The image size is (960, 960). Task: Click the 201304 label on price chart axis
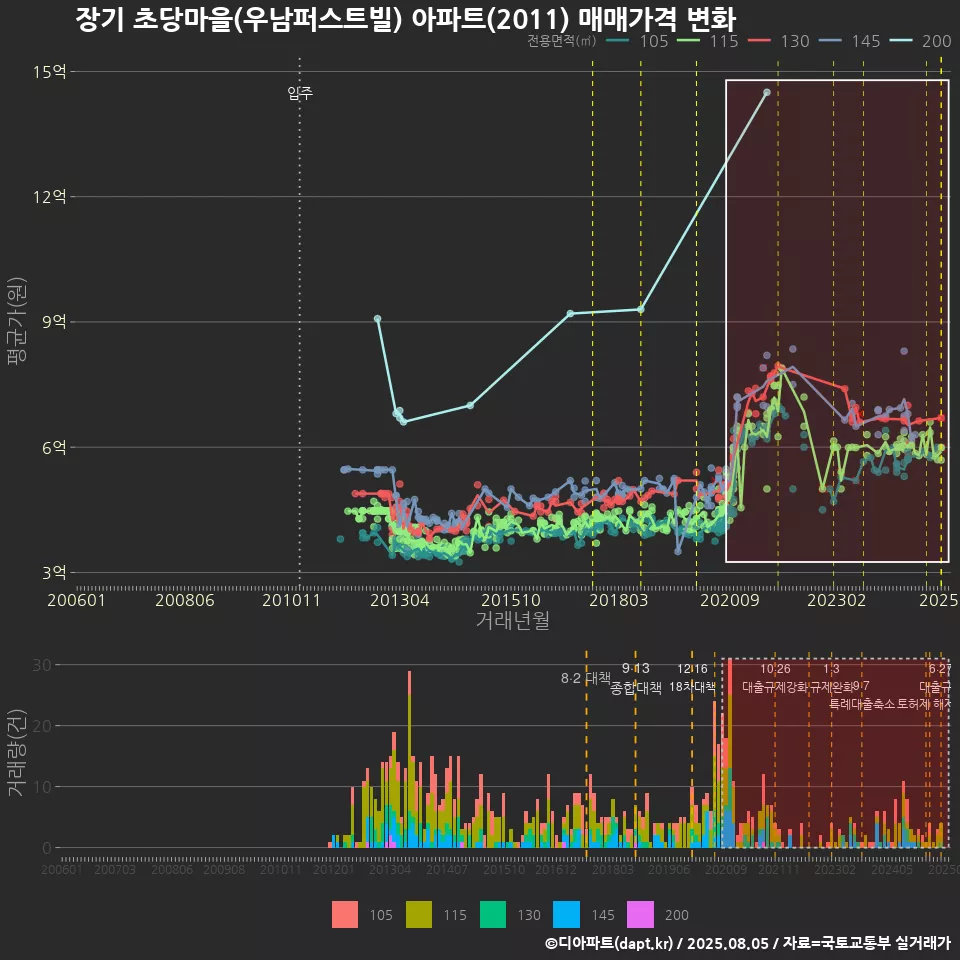pyautogui.click(x=400, y=600)
